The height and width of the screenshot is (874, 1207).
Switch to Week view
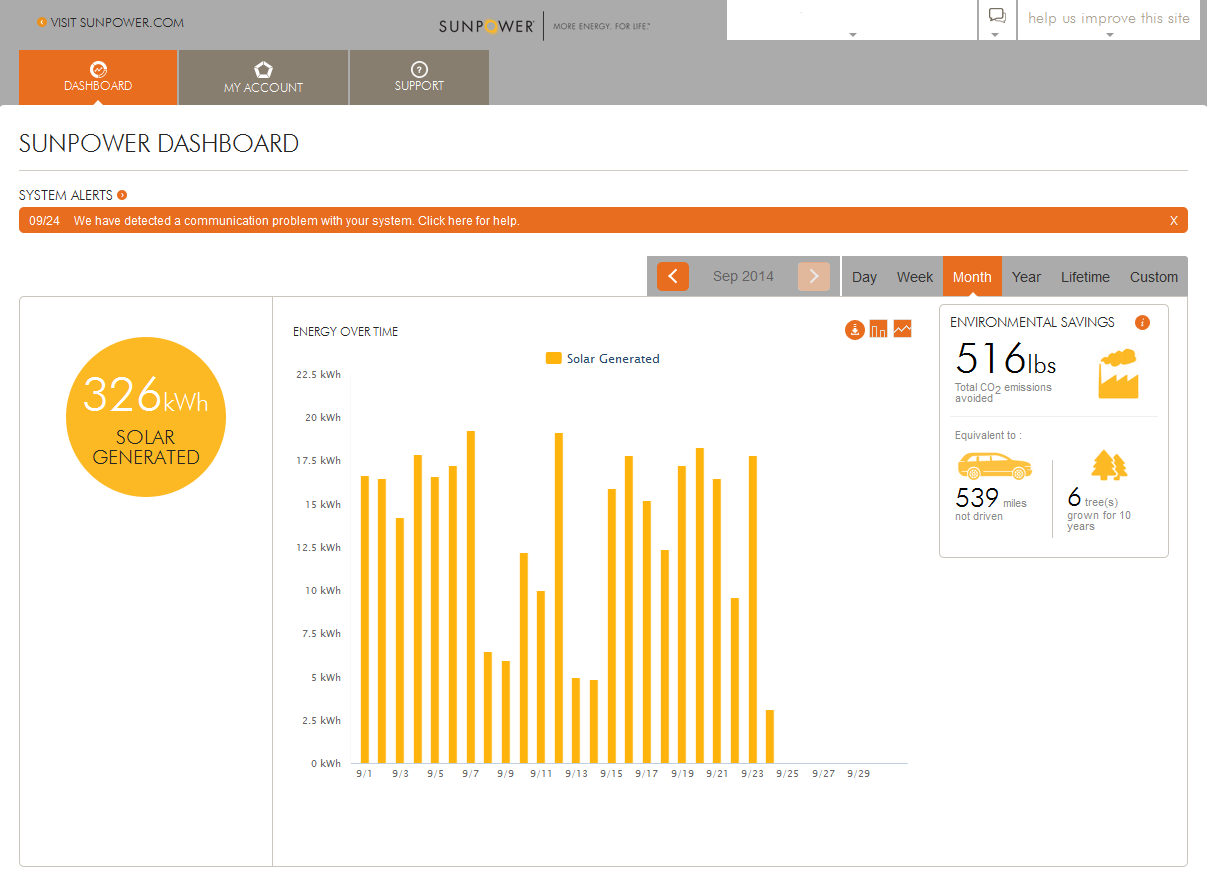914,277
